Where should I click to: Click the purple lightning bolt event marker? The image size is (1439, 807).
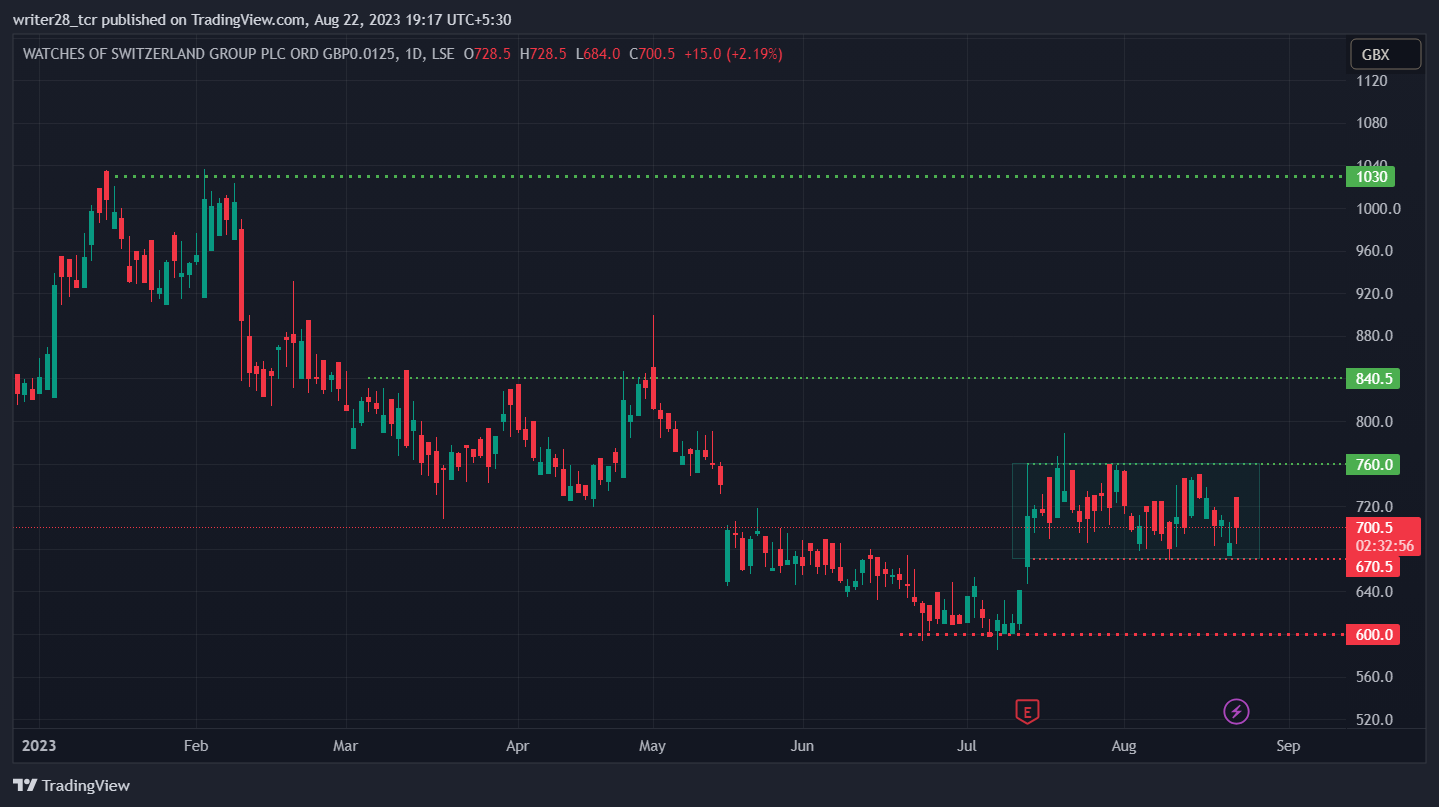[x=1237, y=712]
